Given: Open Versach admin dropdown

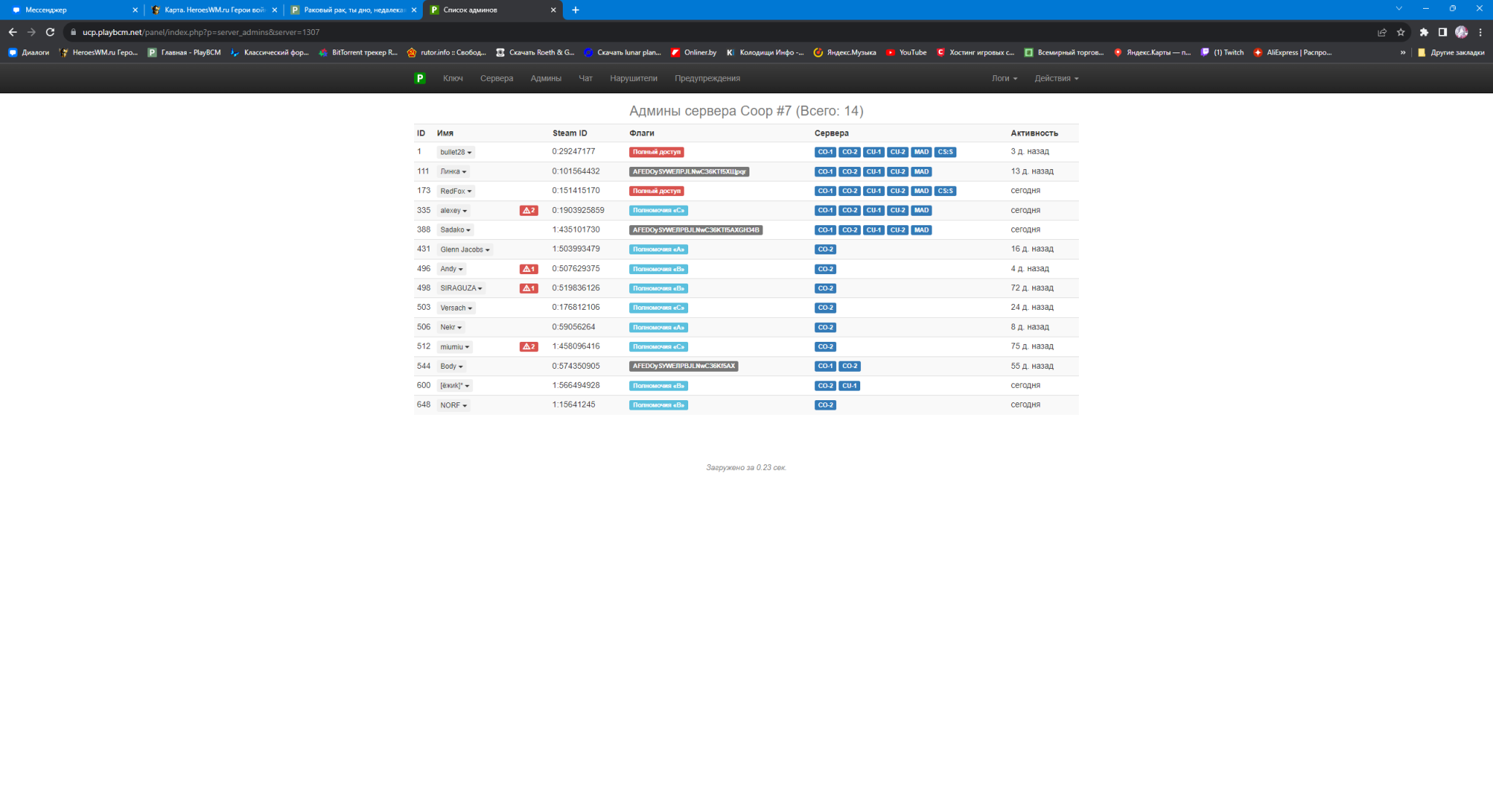Looking at the screenshot, I should pyautogui.click(x=456, y=308).
